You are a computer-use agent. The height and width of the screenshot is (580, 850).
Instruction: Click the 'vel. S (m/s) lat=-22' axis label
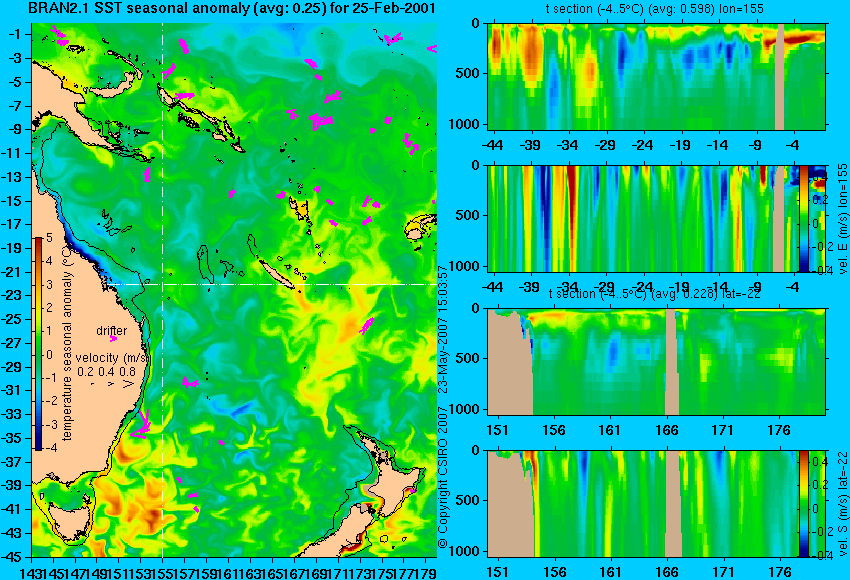point(843,504)
